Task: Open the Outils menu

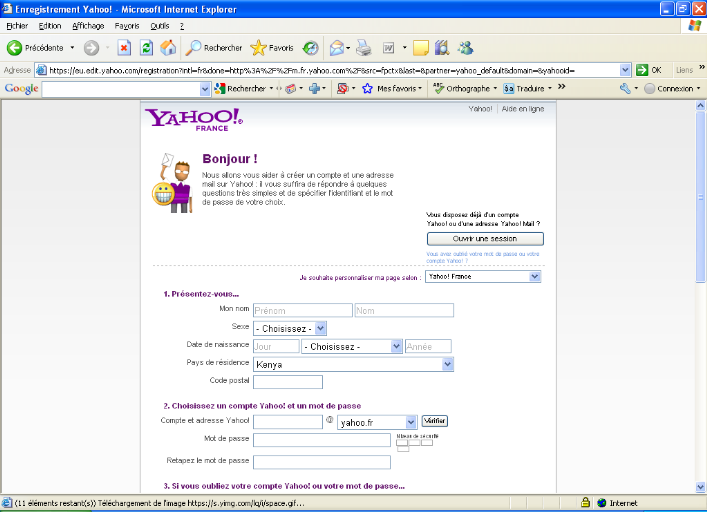Action: tap(160, 26)
